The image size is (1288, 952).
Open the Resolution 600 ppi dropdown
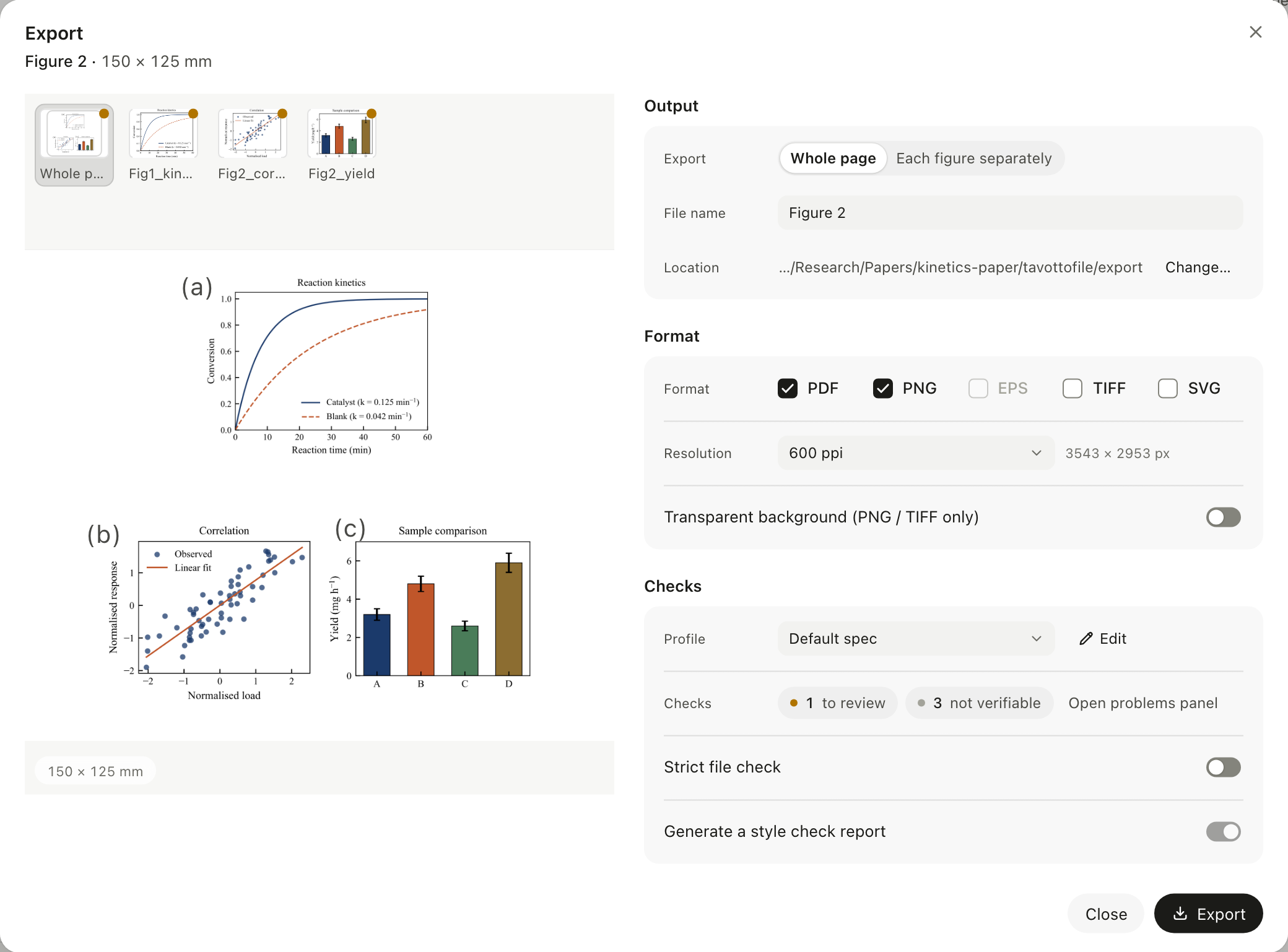click(916, 453)
